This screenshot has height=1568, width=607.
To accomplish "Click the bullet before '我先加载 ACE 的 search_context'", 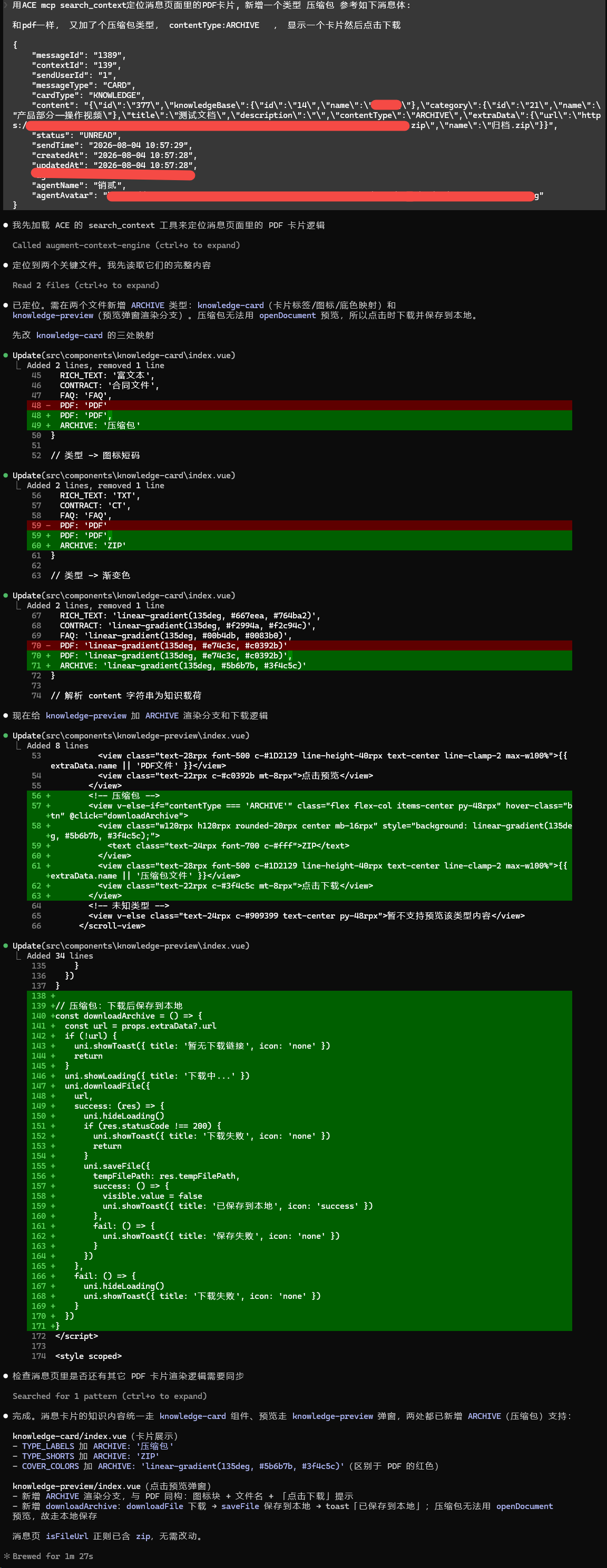I will point(6,225).
